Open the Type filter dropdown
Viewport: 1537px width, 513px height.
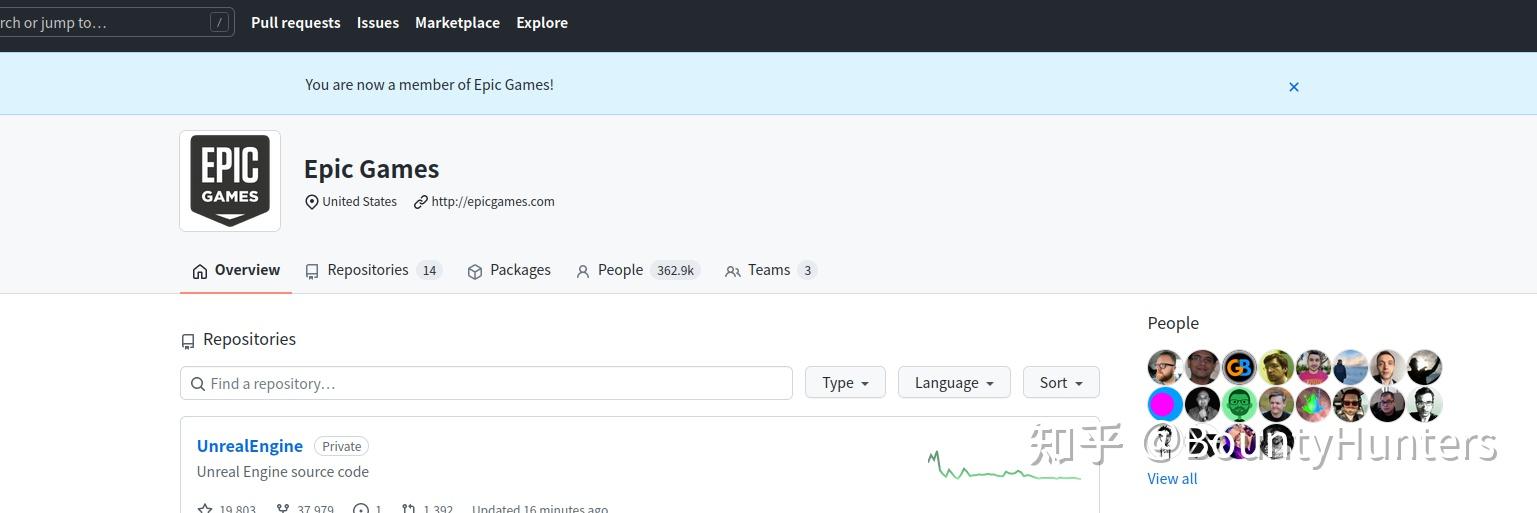(845, 383)
